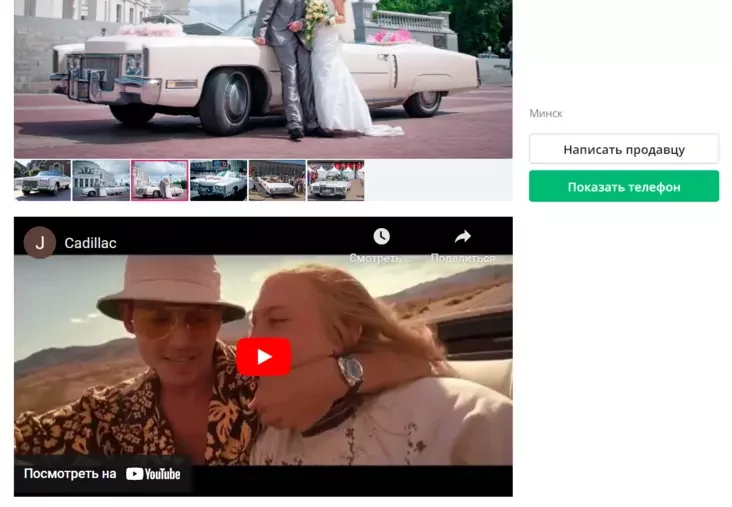The width and height of the screenshot is (732, 507).
Task: Click the share arrow icon on video
Action: click(463, 237)
